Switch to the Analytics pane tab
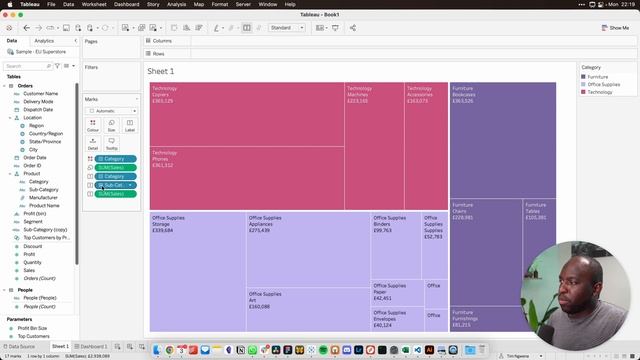The width and height of the screenshot is (640, 360). (x=44, y=41)
